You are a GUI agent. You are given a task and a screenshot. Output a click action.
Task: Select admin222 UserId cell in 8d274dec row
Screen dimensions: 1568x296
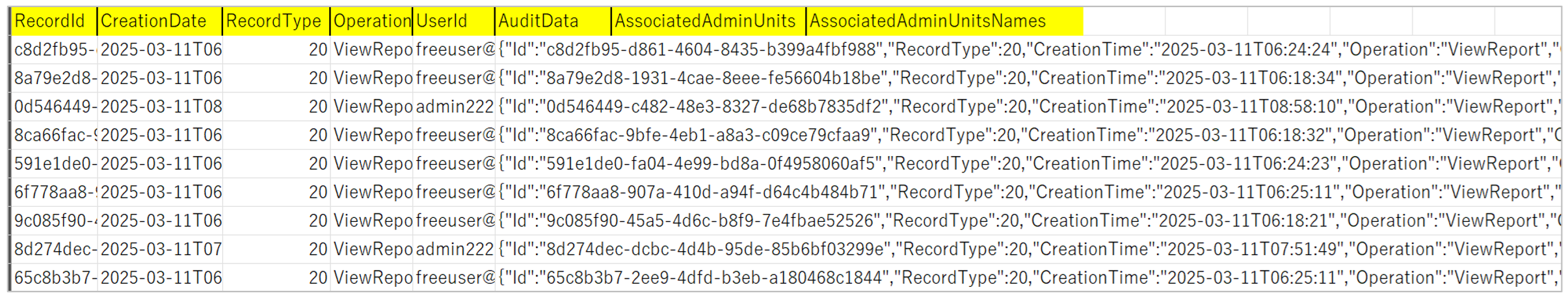[454, 249]
